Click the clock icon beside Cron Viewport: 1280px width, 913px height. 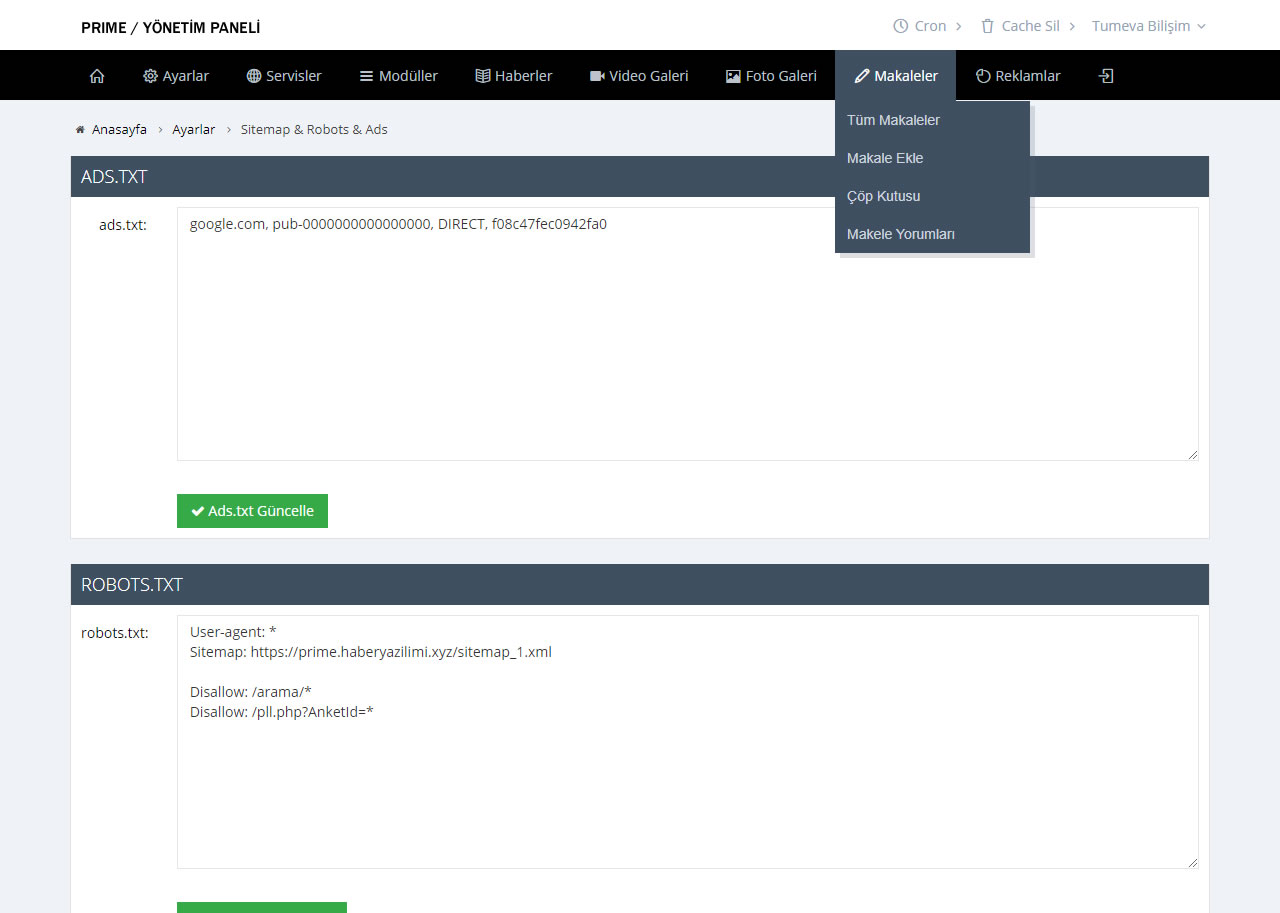click(901, 26)
